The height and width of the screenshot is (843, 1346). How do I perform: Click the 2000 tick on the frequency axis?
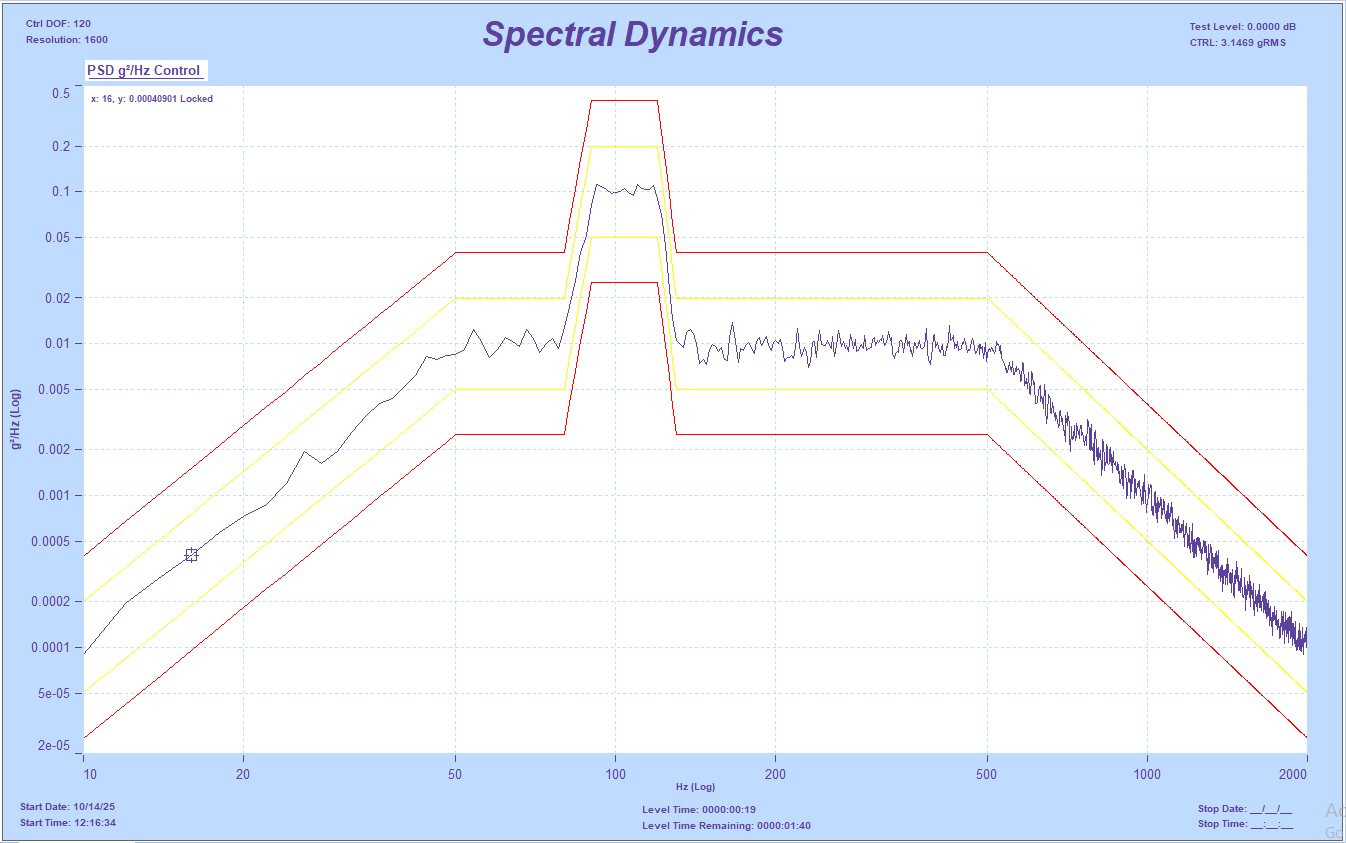pos(1293,775)
